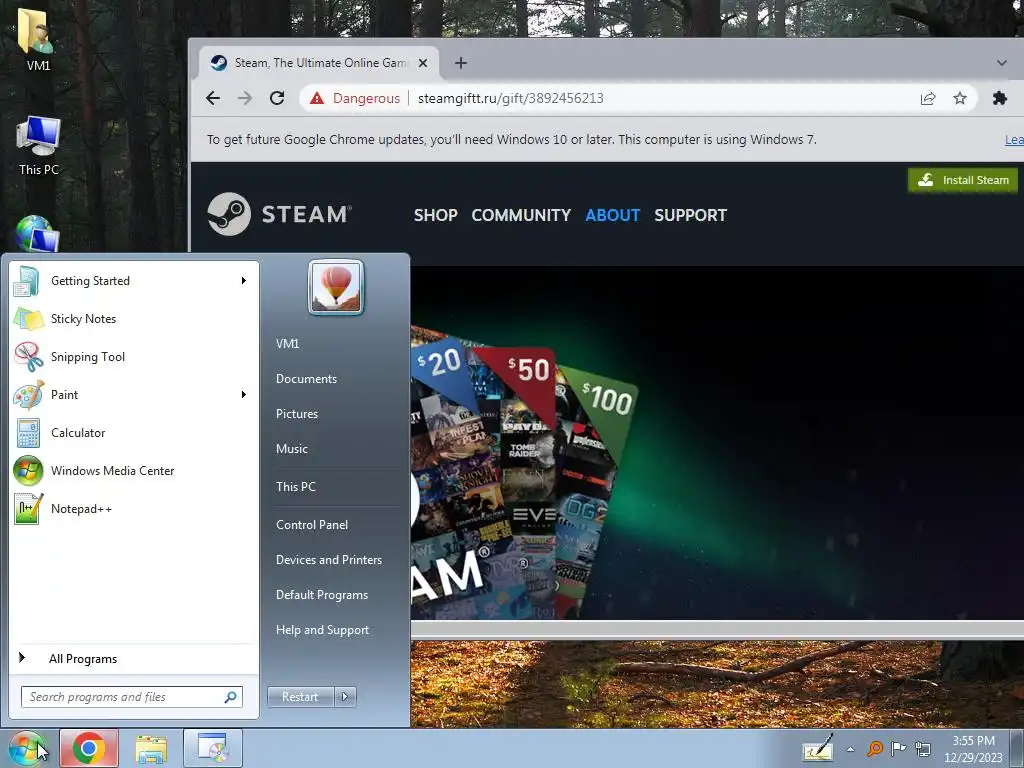Click the hot air balloon user picture
This screenshot has width=1024, height=768.
click(336, 287)
